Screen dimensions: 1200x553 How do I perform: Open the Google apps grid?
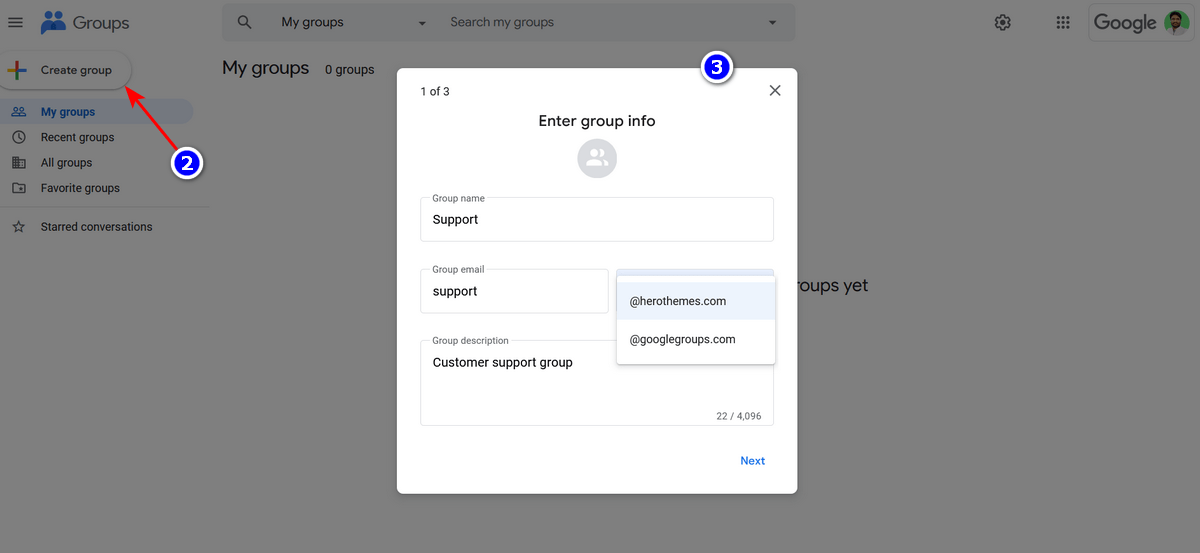click(x=1063, y=22)
